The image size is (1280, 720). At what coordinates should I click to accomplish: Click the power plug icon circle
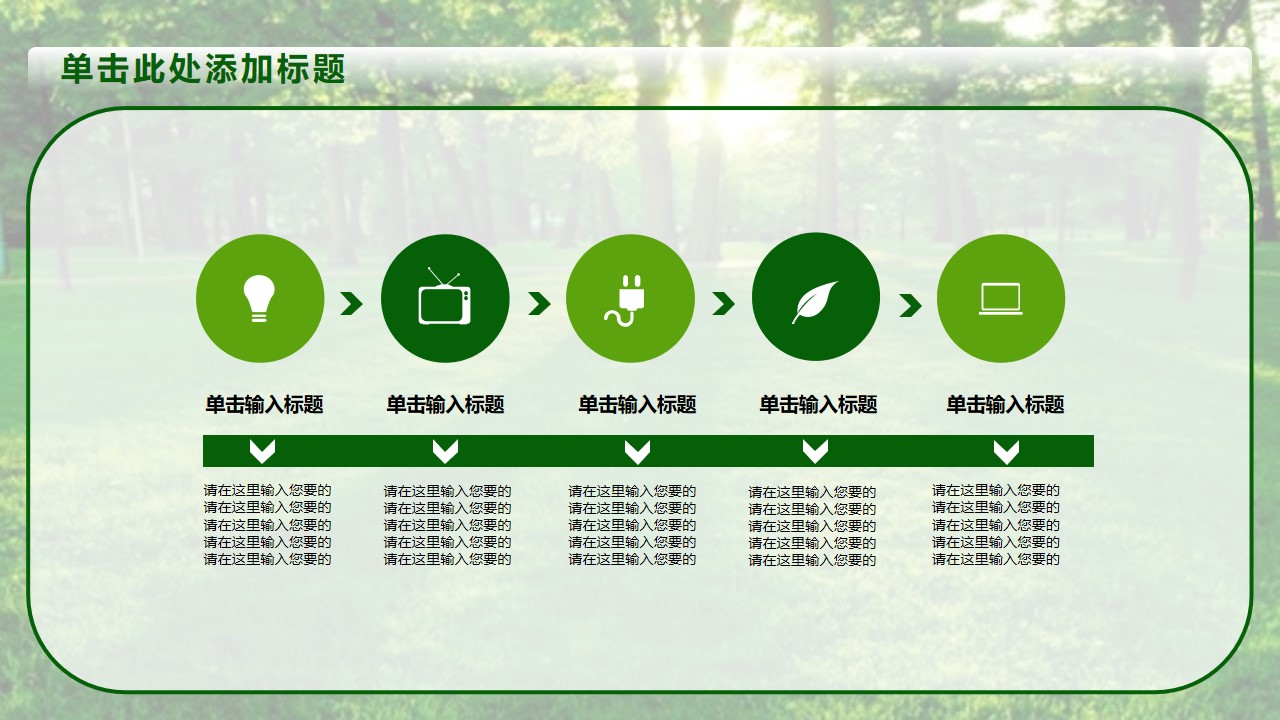630,298
